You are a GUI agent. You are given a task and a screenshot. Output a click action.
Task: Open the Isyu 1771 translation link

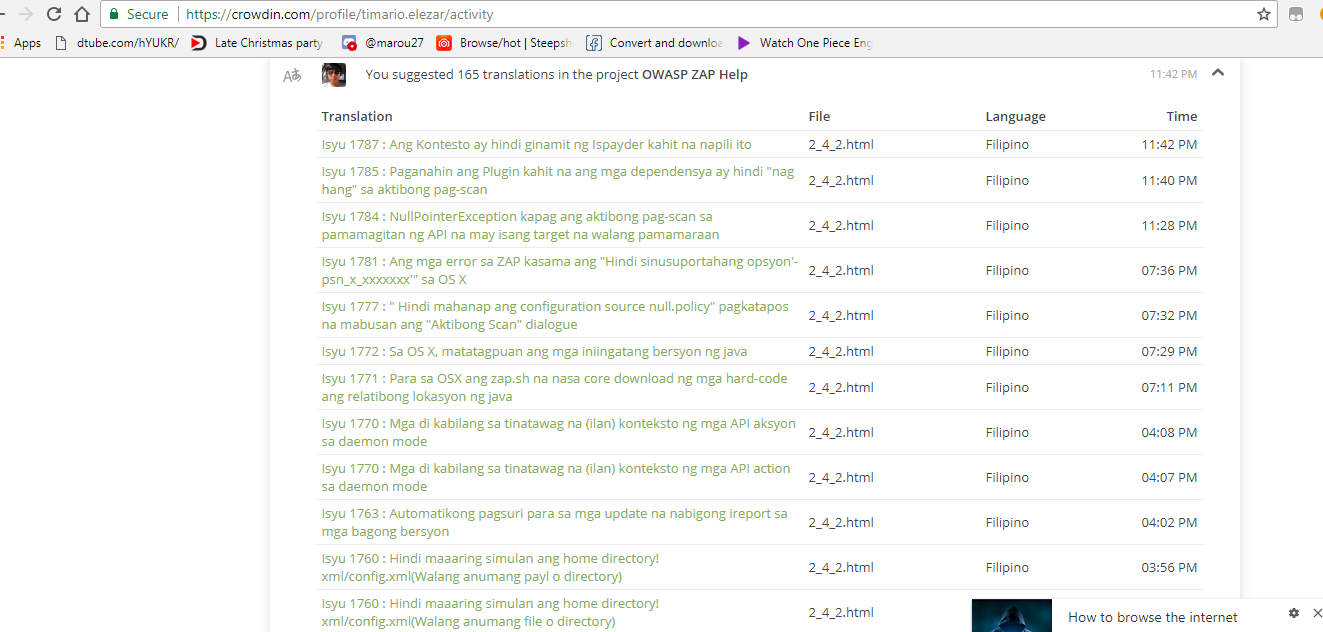(x=554, y=387)
